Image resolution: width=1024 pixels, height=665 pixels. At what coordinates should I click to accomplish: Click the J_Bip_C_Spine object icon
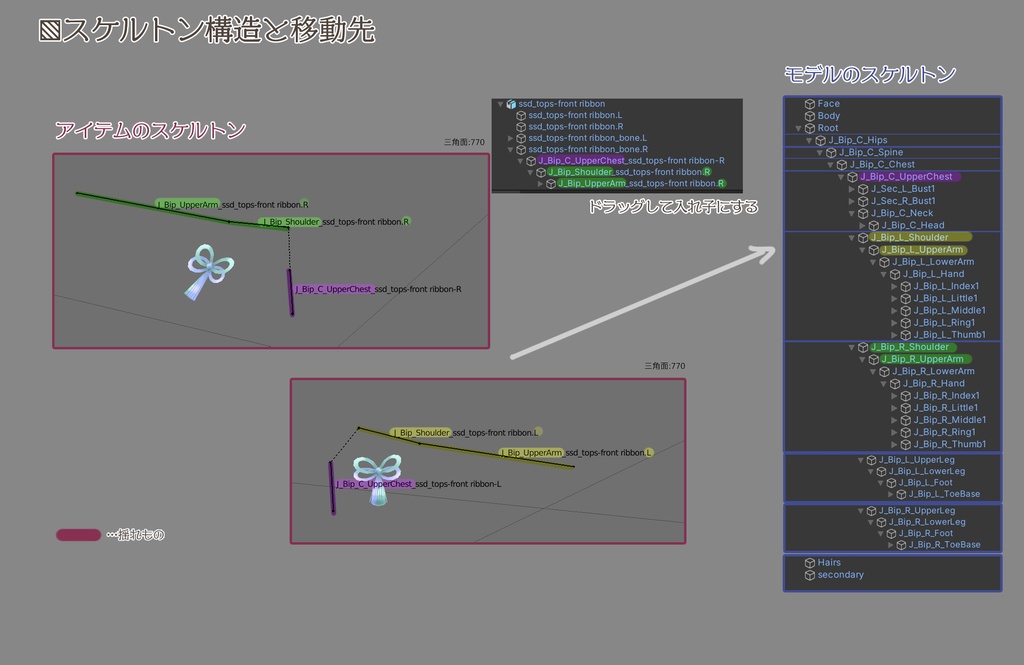point(831,152)
